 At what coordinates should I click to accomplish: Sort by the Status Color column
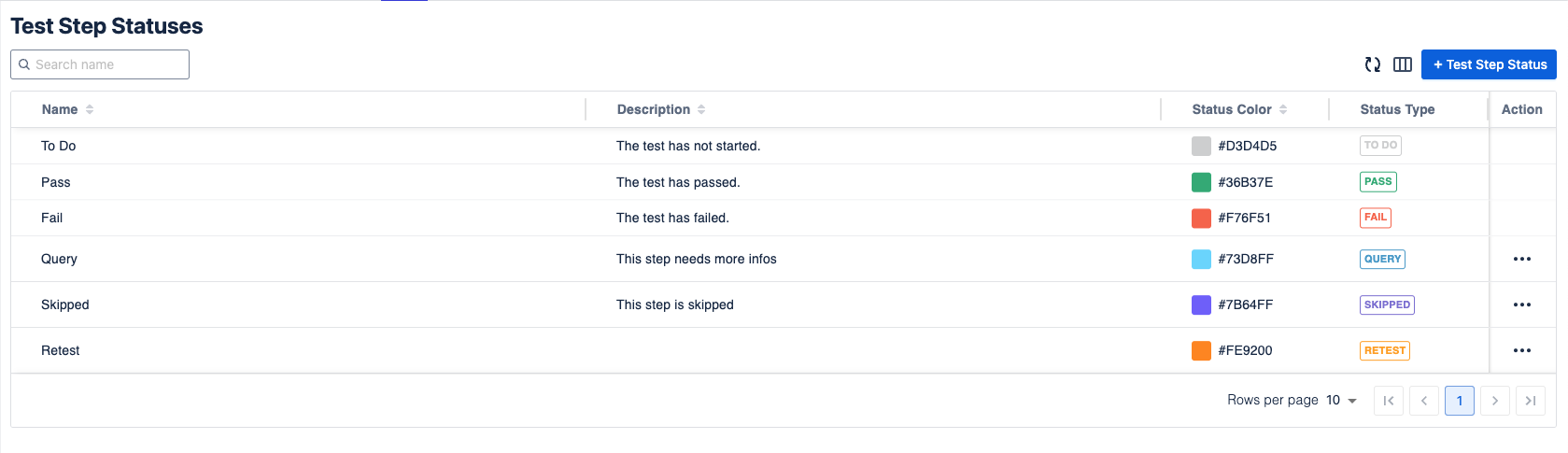pos(1283,109)
